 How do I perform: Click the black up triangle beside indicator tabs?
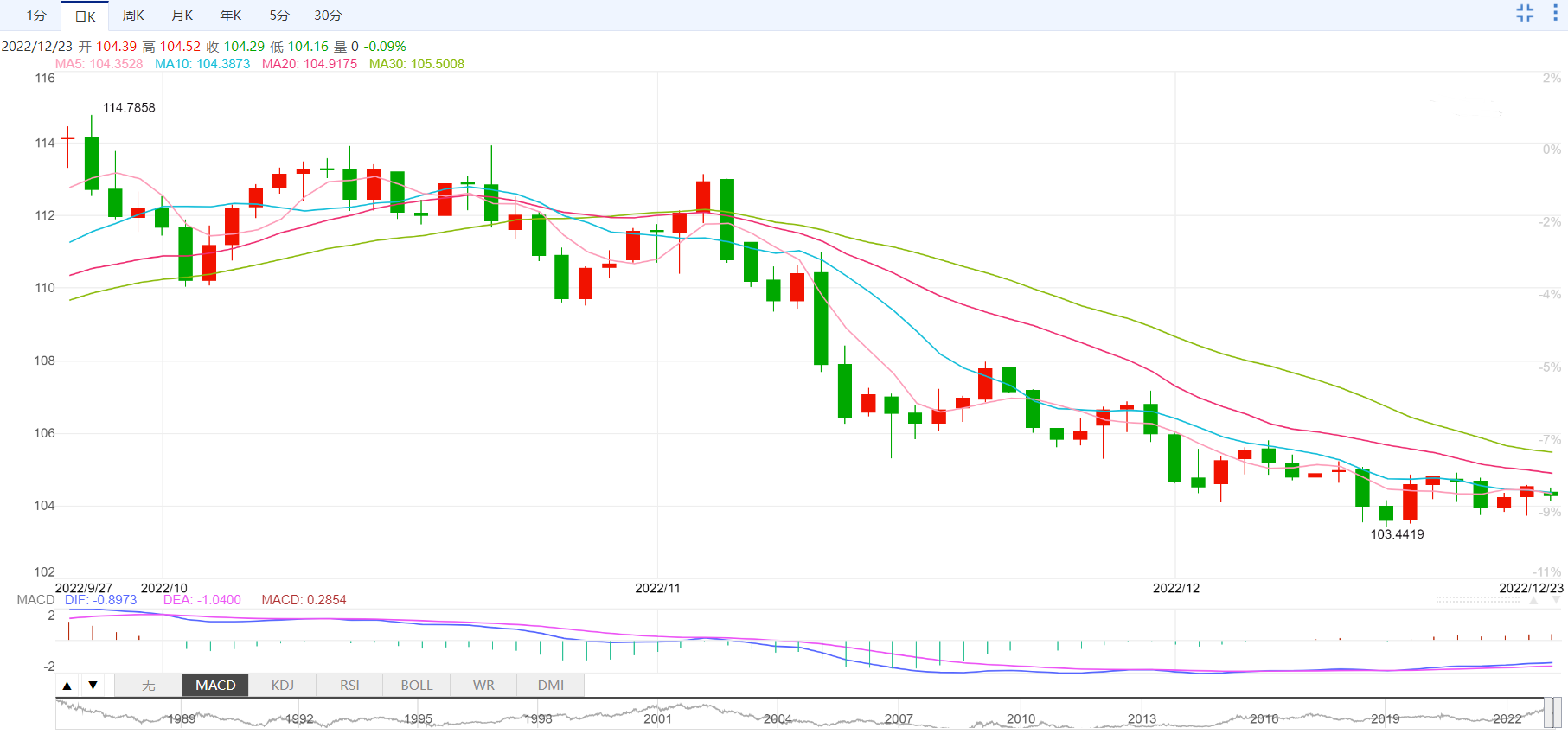tap(67, 686)
